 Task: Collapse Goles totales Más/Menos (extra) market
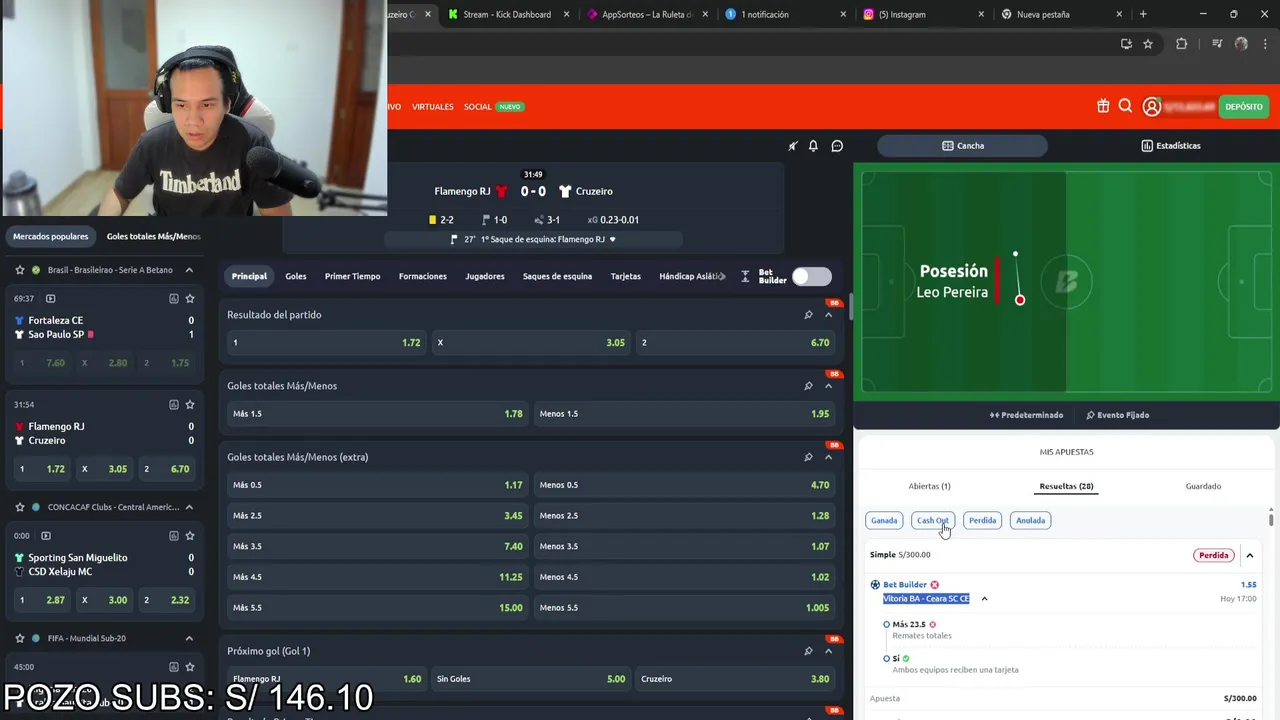[x=828, y=457]
